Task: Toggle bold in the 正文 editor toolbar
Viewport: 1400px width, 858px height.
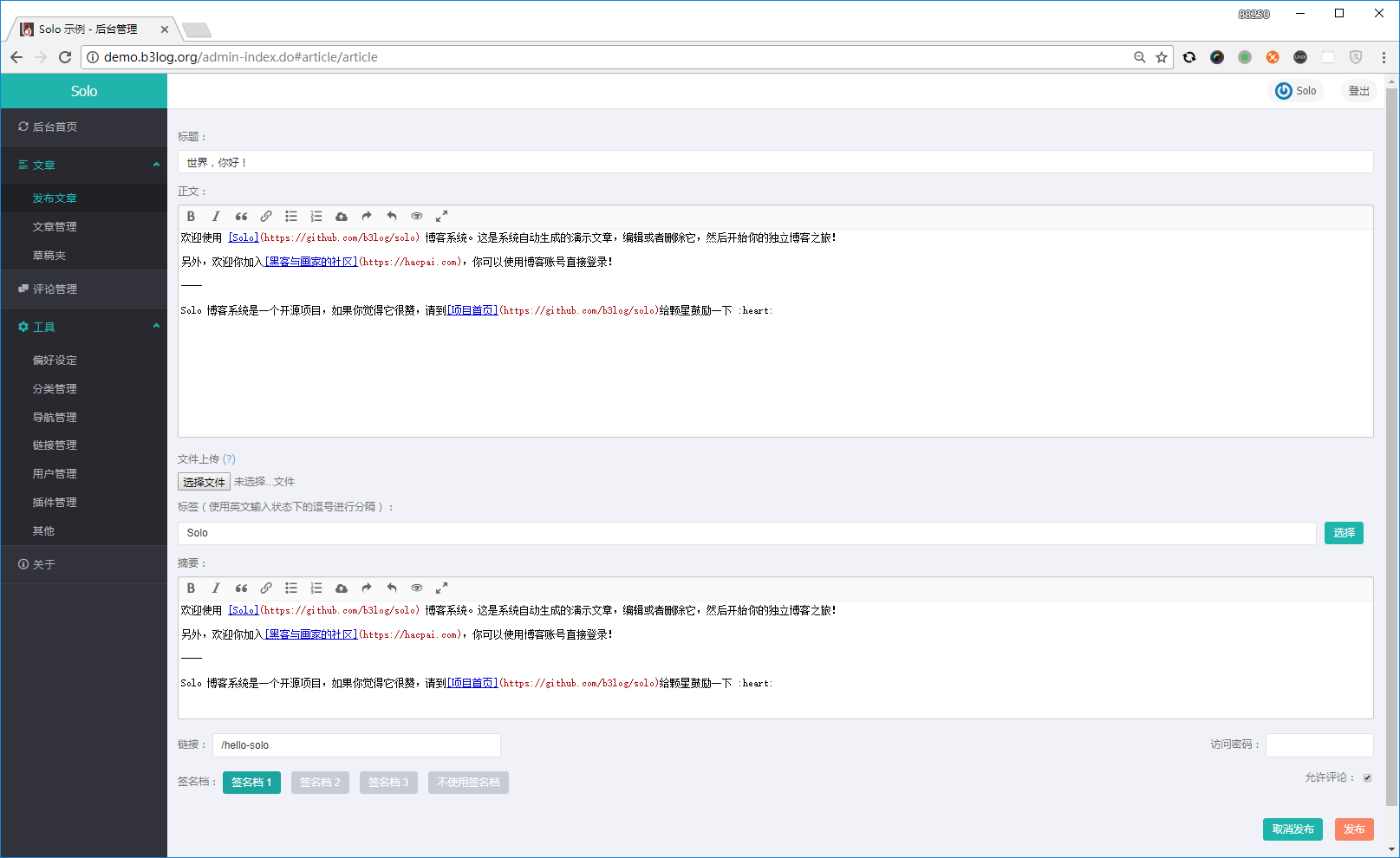Action: point(191,217)
